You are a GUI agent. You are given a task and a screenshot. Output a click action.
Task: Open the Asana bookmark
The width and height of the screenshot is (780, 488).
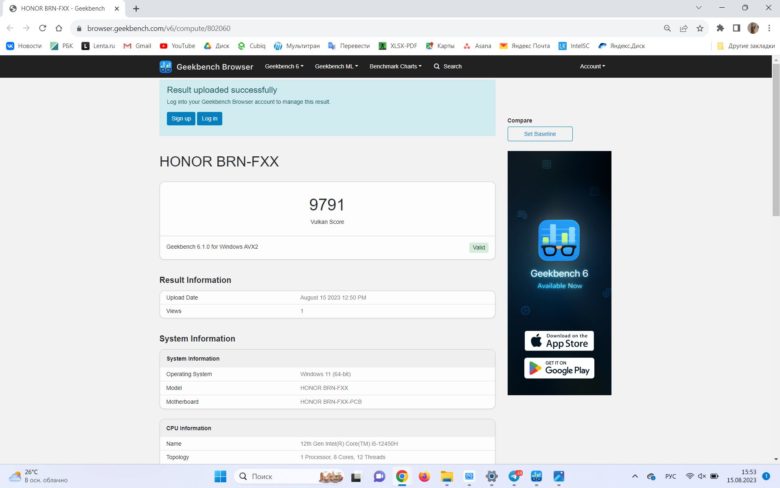click(x=477, y=46)
